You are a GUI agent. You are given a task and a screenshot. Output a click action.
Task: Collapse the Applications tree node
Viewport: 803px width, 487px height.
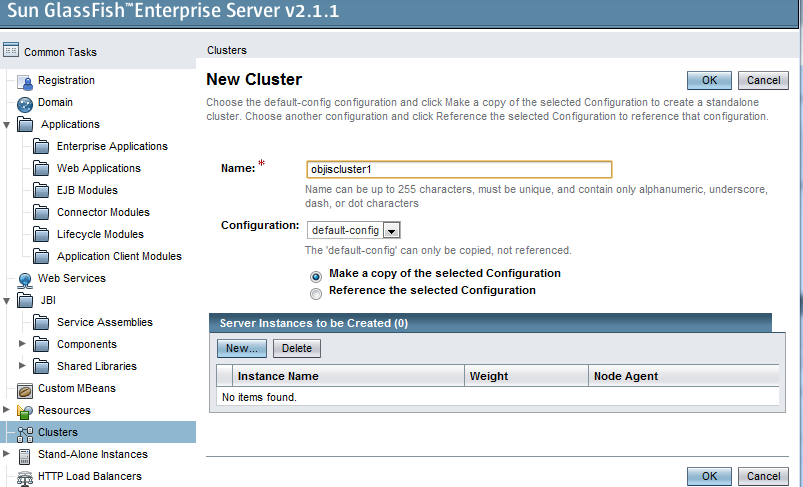point(7,125)
